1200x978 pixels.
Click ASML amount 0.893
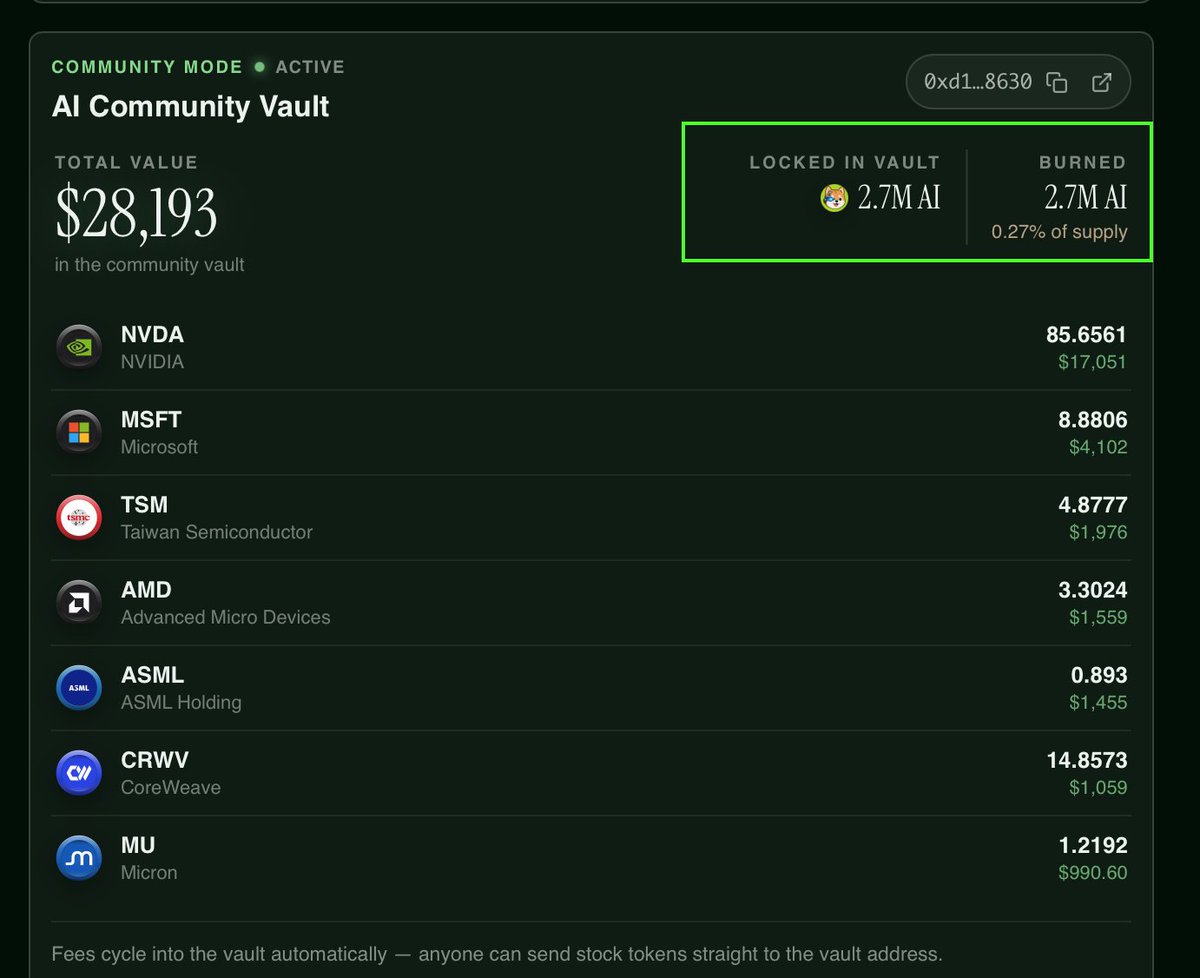(x=1099, y=675)
